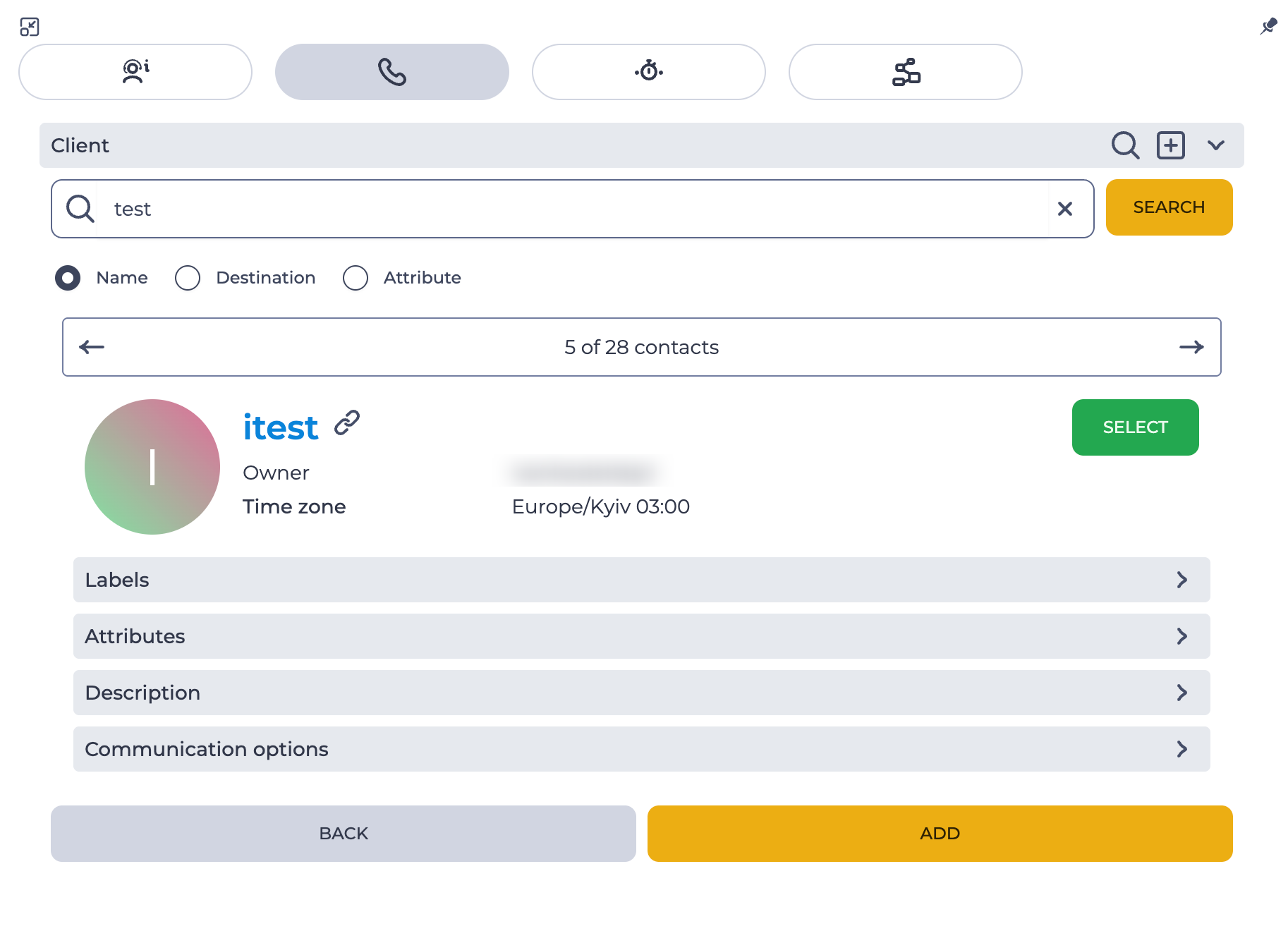Click the yellow ADD button
This screenshot has width=1288, height=931.
pyautogui.click(x=940, y=834)
